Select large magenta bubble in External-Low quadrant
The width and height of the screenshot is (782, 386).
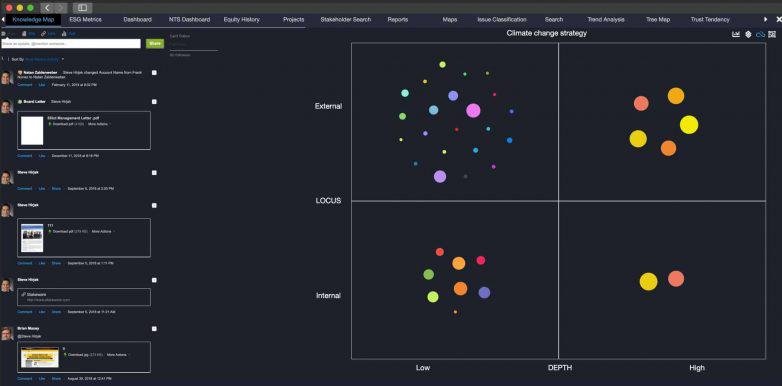coord(473,110)
